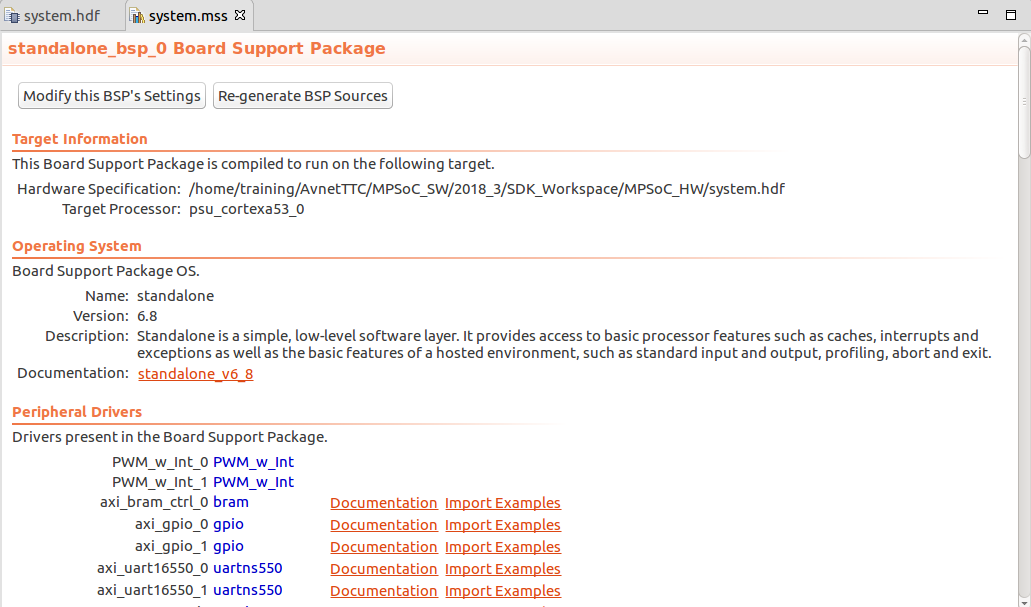Open Documentation for axi_uart16550_0

click(383, 569)
